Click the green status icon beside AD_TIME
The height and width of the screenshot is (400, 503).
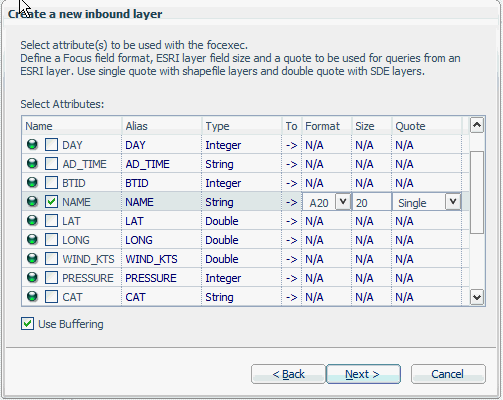32,164
